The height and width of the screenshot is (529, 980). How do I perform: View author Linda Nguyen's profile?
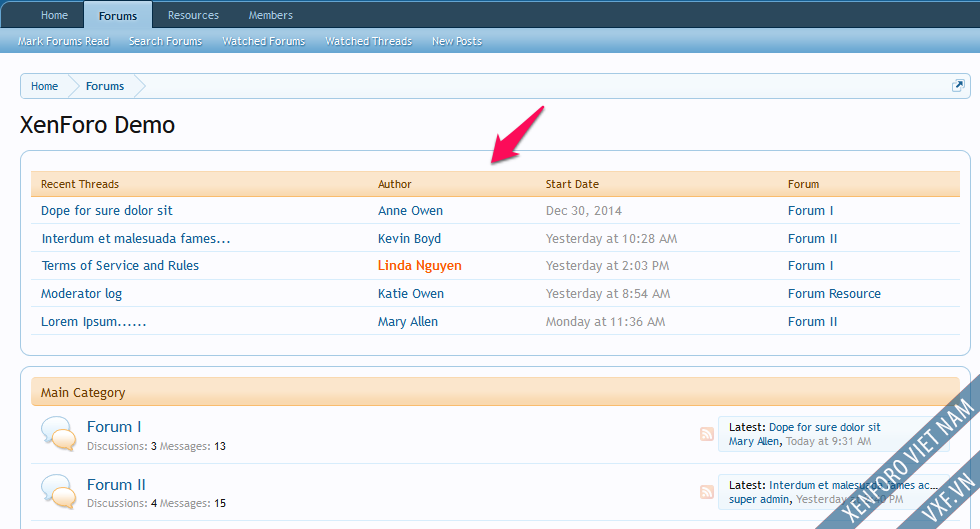(x=419, y=266)
